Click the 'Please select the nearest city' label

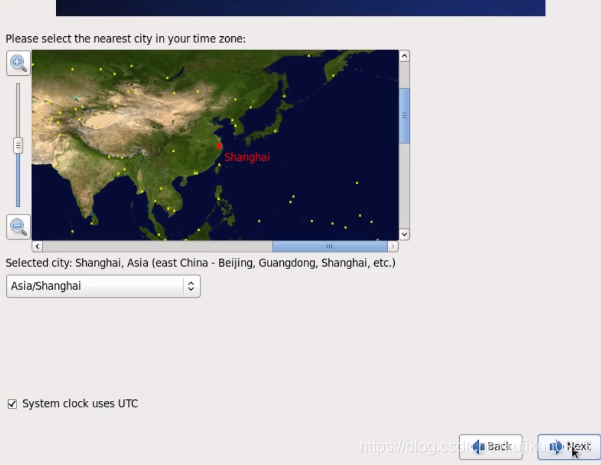pos(125,39)
